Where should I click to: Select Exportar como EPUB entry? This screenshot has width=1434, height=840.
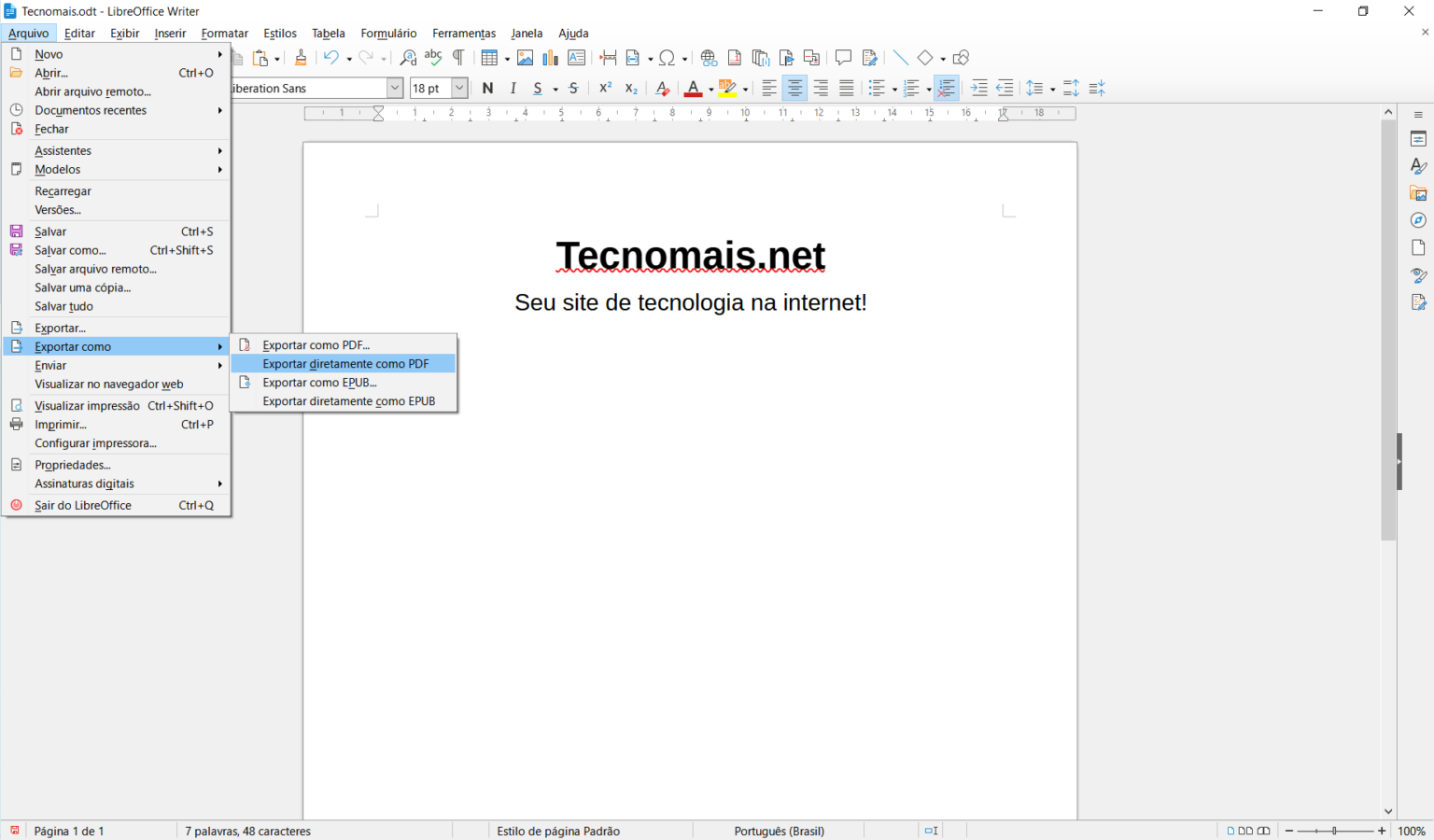(319, 382)
